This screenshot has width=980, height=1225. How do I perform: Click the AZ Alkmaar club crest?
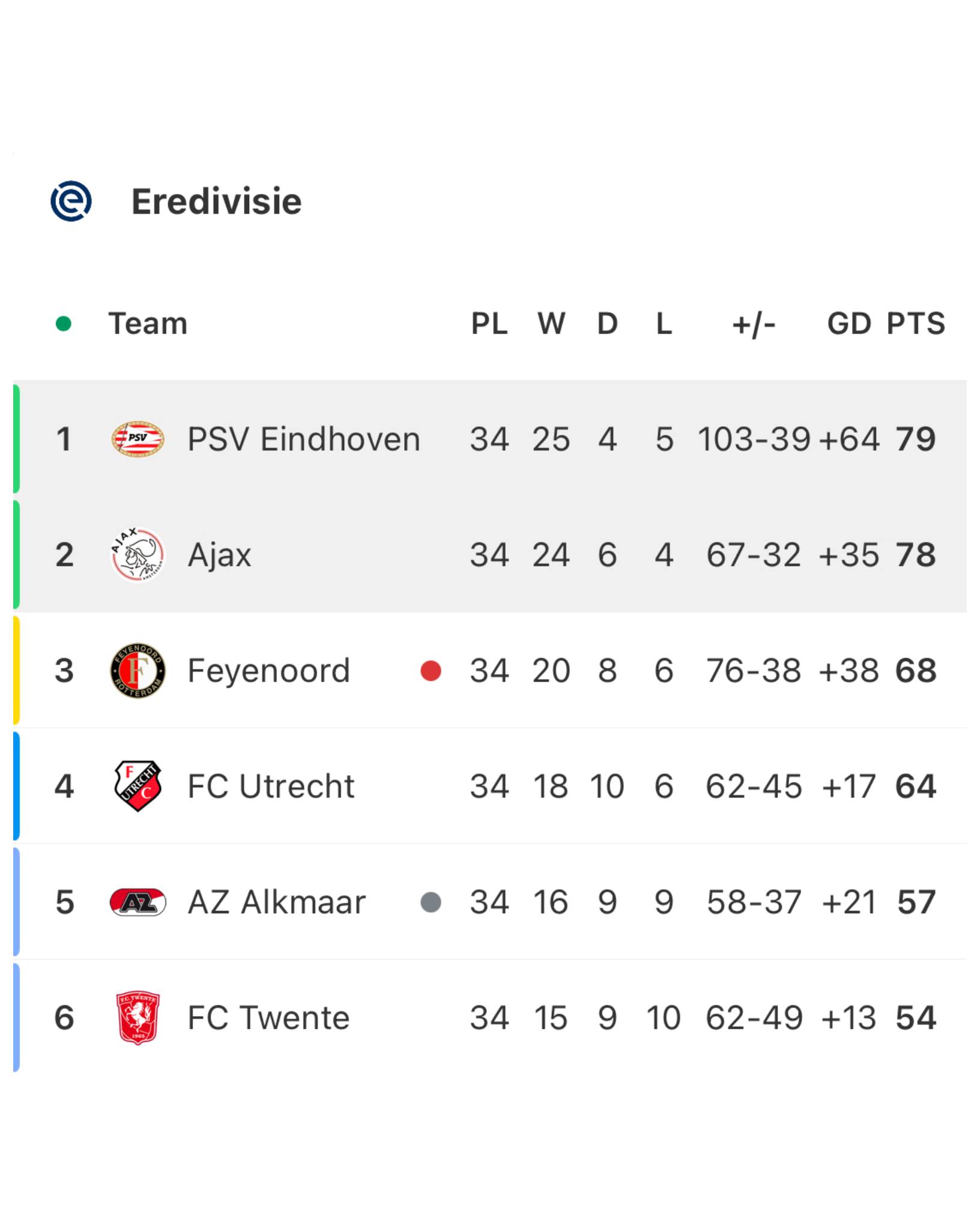(138, 902)
